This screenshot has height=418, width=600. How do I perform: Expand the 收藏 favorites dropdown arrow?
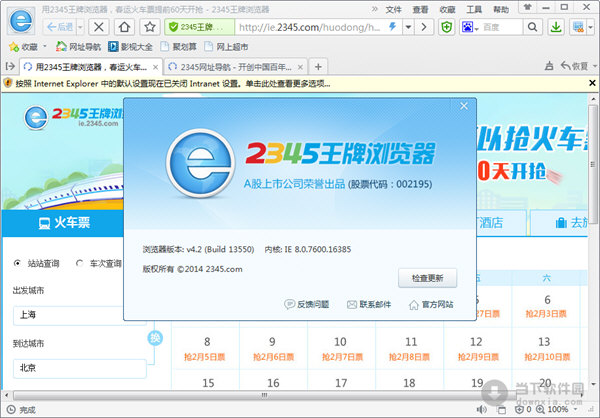coord(45,46)
